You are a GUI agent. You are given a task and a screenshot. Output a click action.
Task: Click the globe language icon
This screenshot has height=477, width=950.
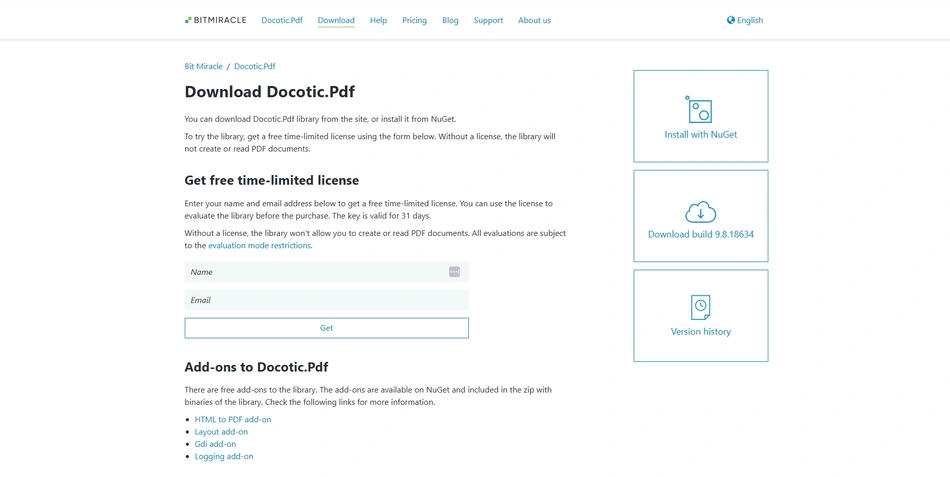[x=731, y=20]
